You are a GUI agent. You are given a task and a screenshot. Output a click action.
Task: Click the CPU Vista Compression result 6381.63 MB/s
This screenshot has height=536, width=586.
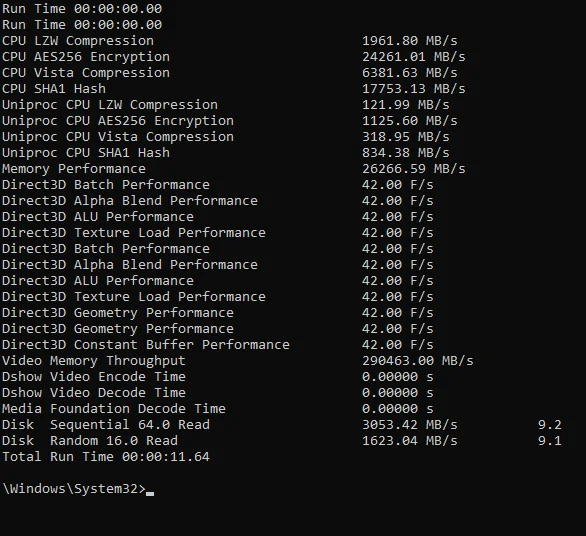410,73
